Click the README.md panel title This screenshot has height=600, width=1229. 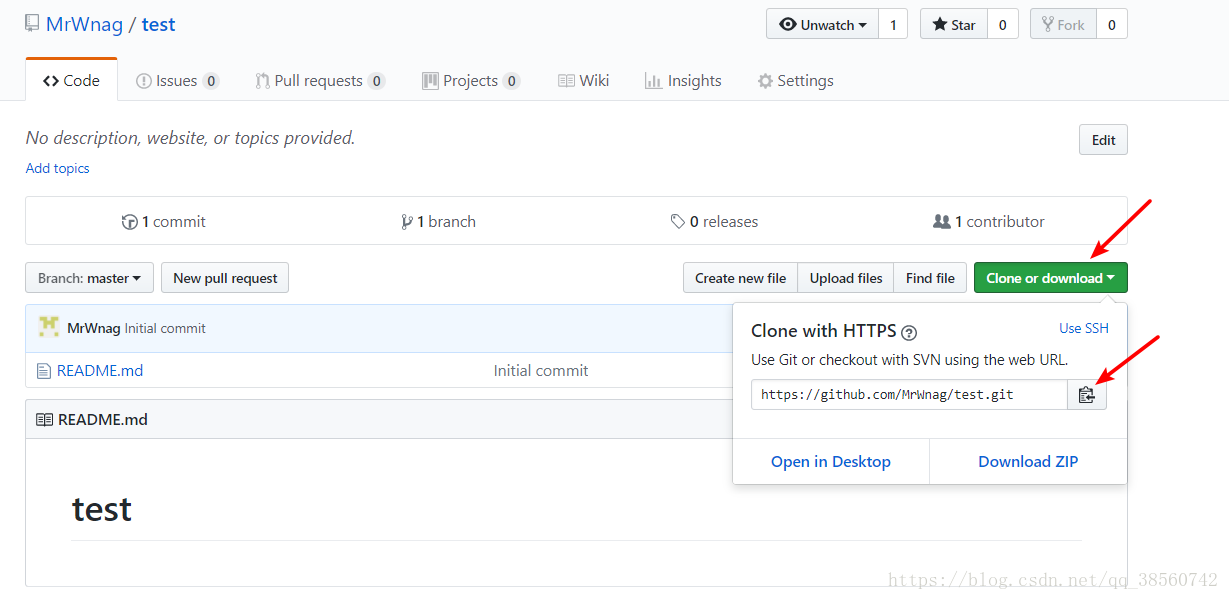[103, 420]
